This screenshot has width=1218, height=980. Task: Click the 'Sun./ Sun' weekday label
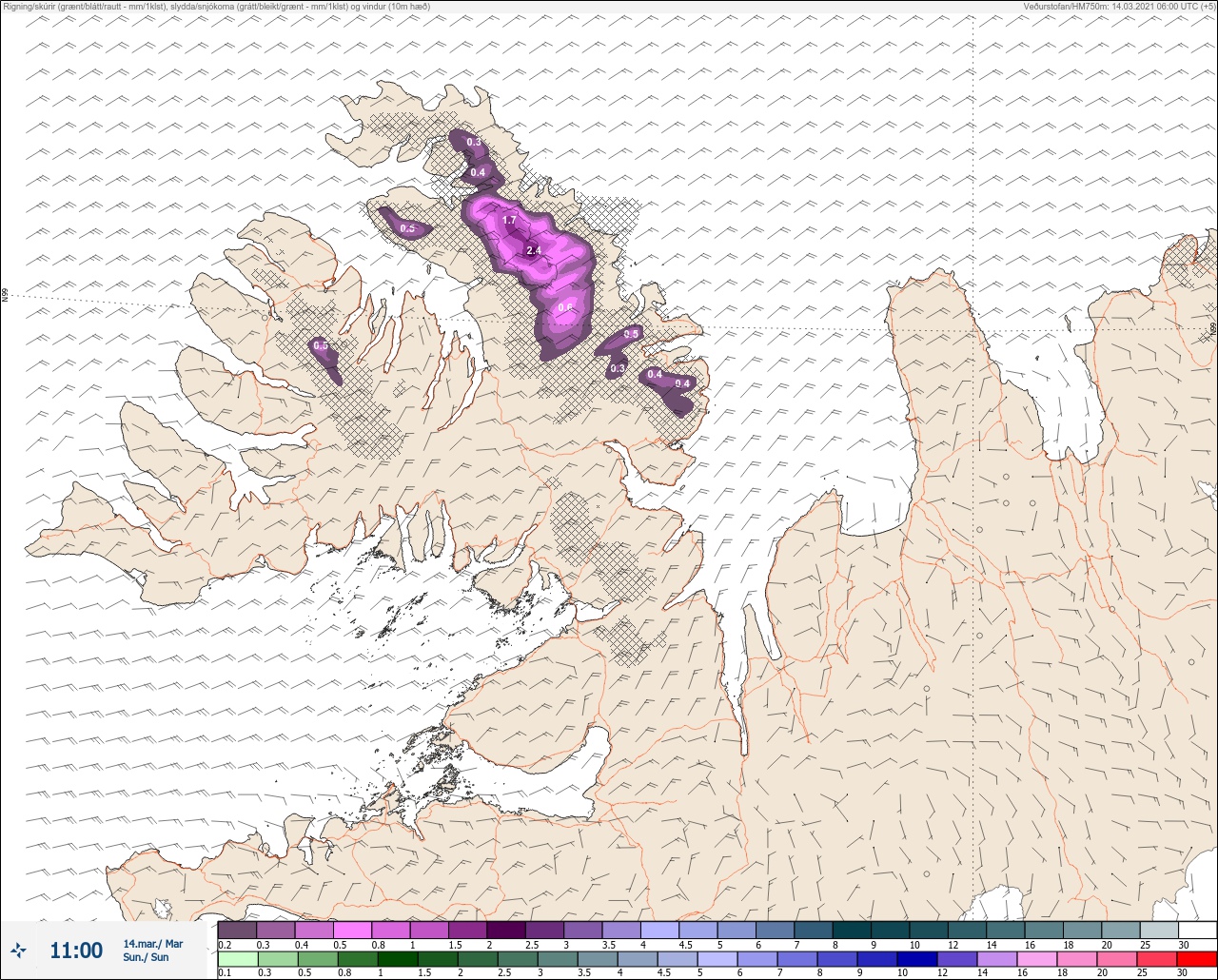click(146, 957)
